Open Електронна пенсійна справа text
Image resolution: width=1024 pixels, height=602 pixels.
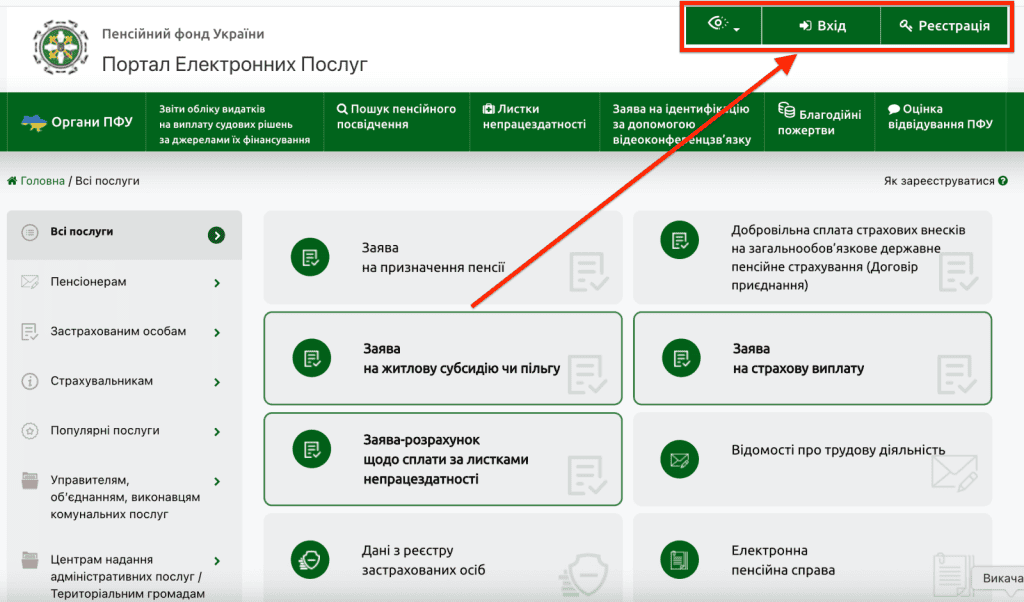pos(782,560)
